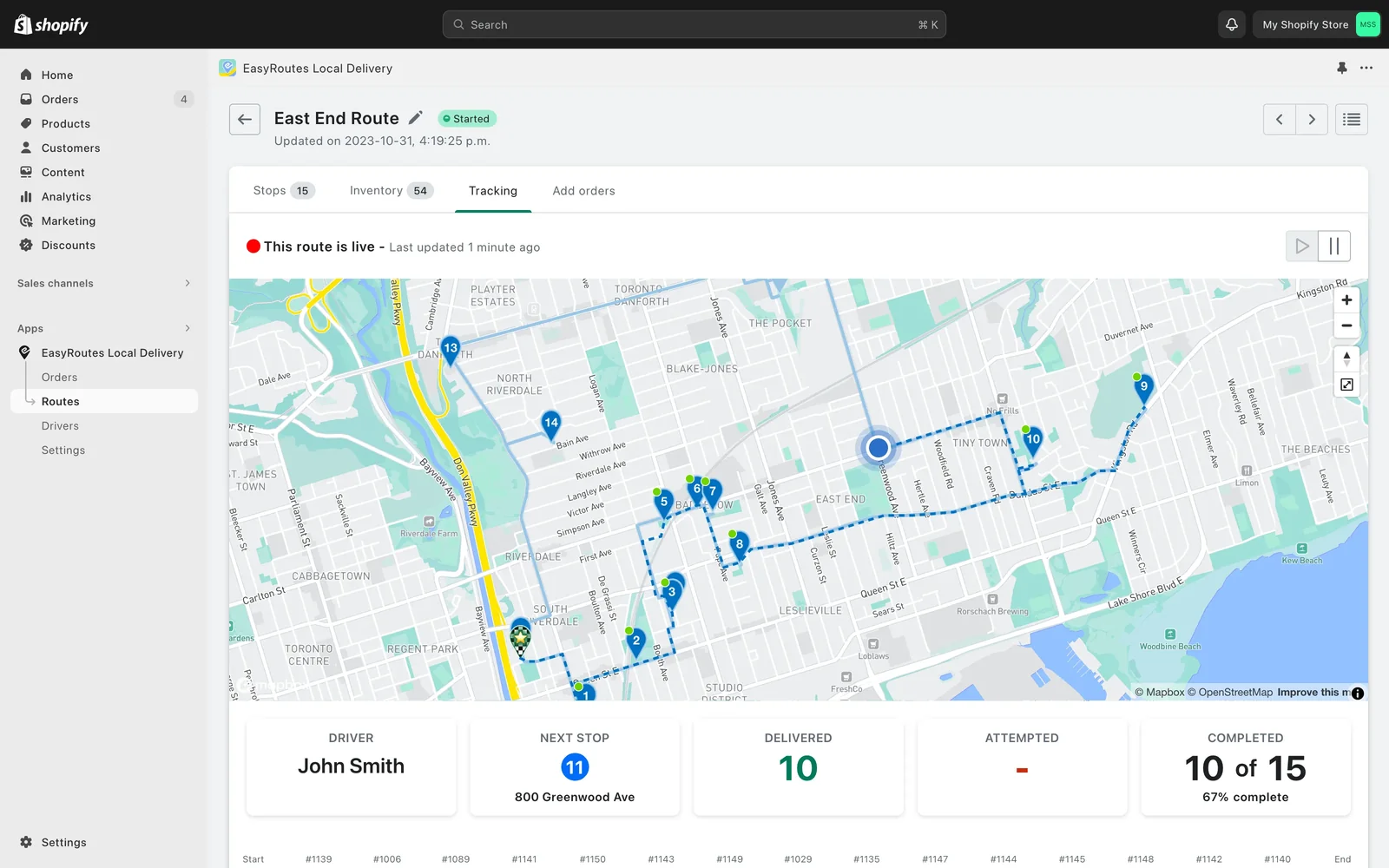Open Analytics section
The width and height of the screenshot is (1389, 868).
(66, 196)
